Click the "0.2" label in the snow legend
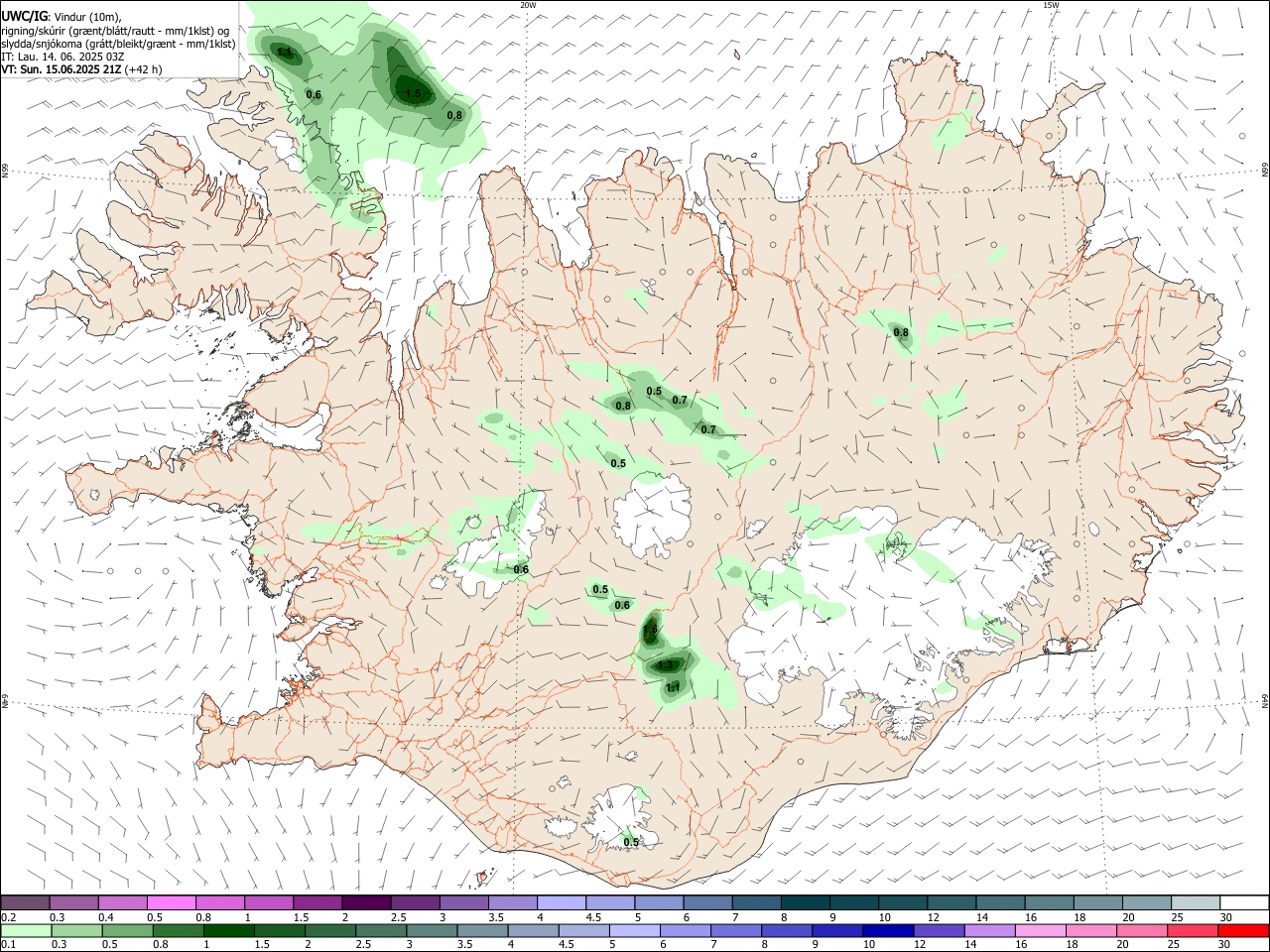 pos(9,917)
